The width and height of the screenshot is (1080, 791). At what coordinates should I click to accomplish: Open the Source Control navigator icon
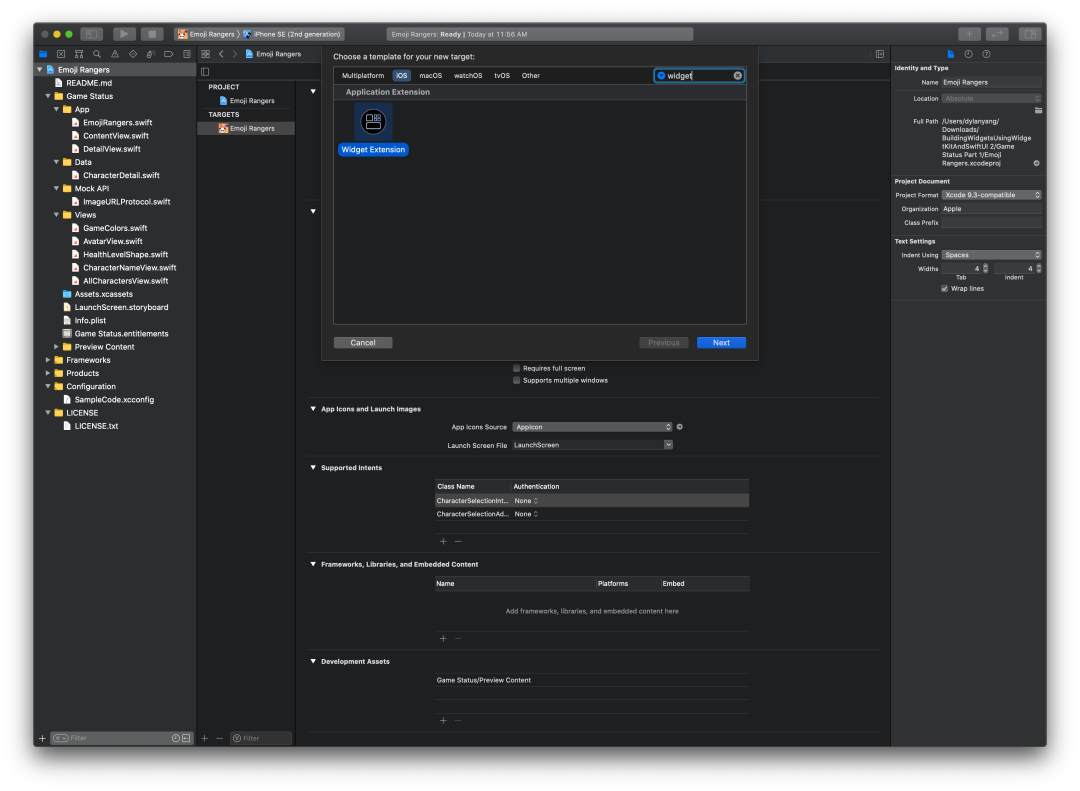[x=61, y=54]
